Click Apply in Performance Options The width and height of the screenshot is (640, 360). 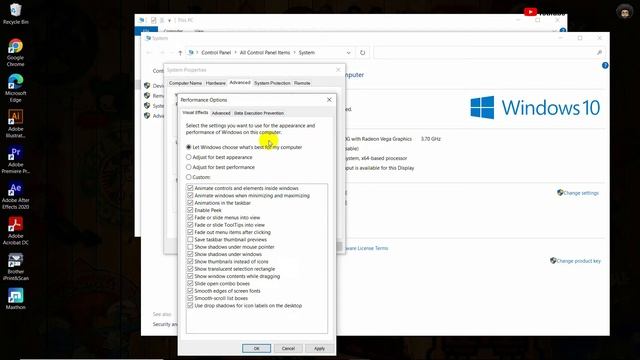[319, 348]
